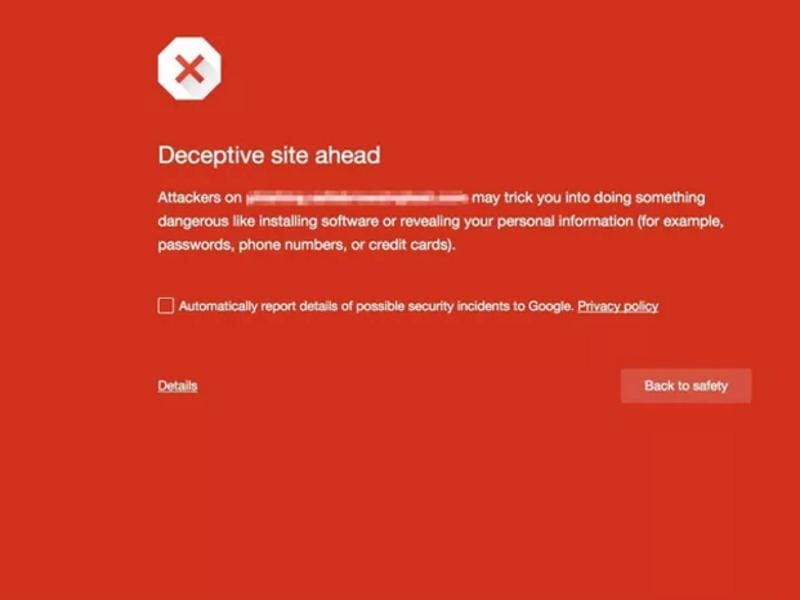Click the blurred site address in warning text
The image size is (800, 600).
point(357,198)
